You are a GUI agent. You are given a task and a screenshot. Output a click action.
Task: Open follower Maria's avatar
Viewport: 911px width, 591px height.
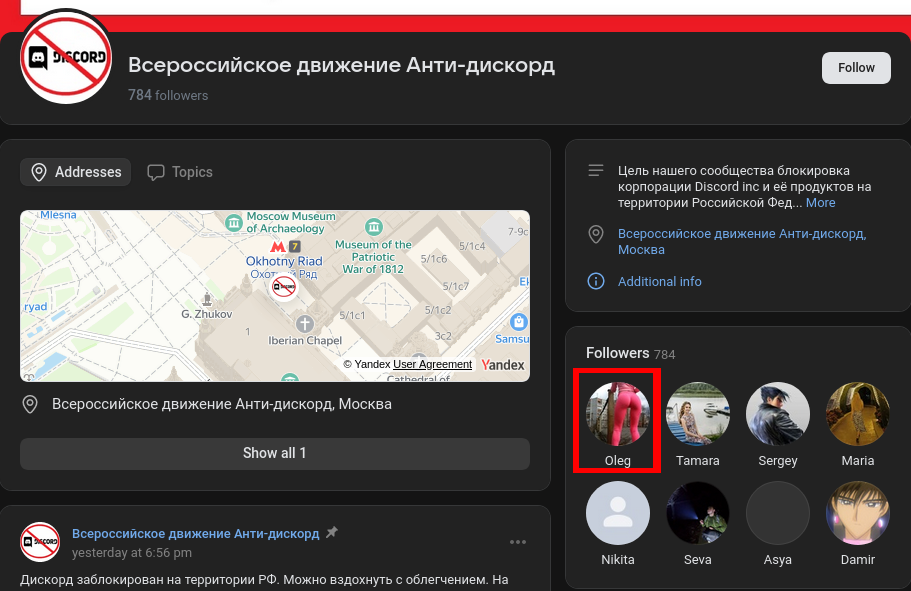[x=858, y=414]
